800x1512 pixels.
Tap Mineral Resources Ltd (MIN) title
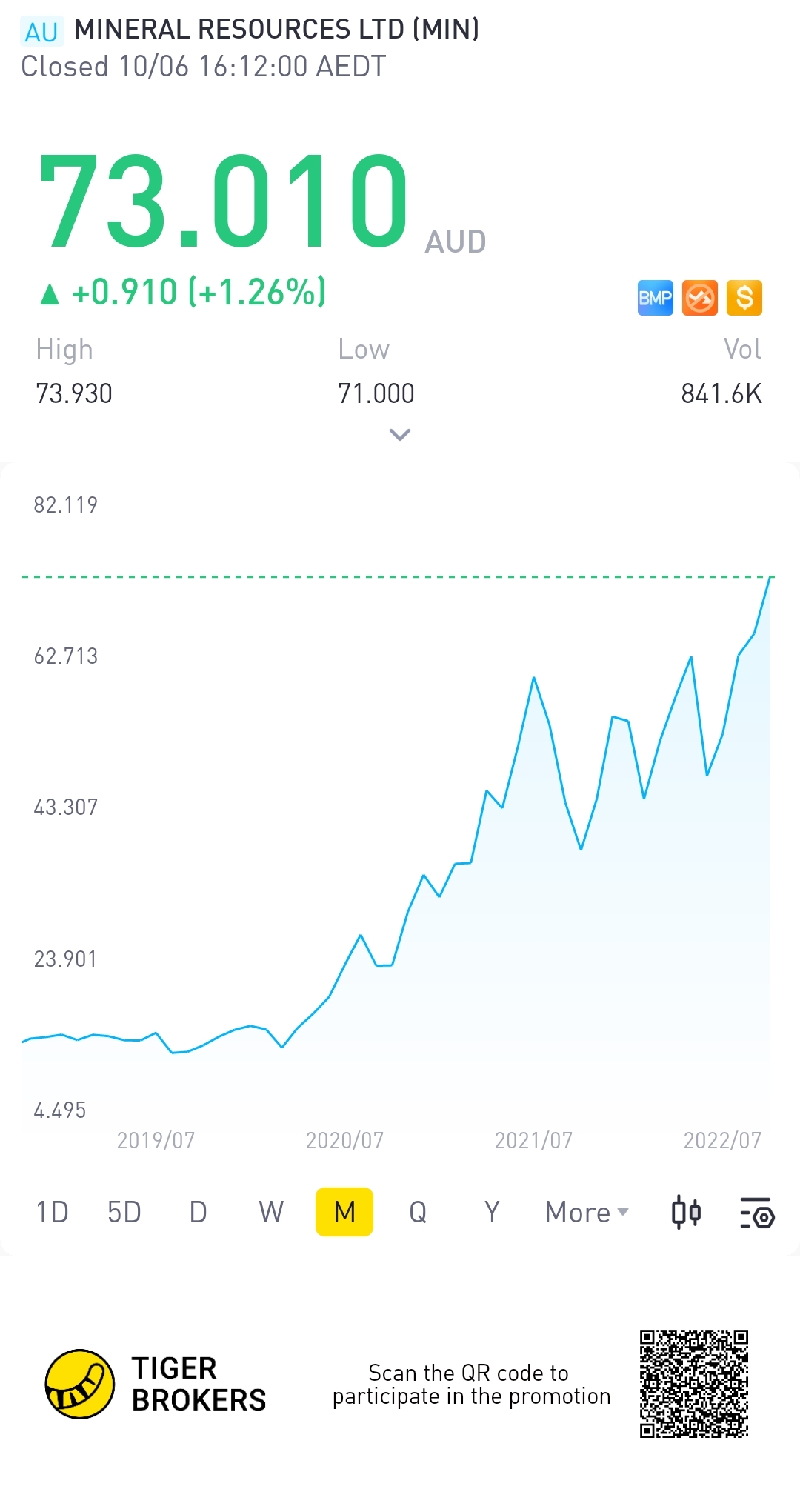[277, 30]
